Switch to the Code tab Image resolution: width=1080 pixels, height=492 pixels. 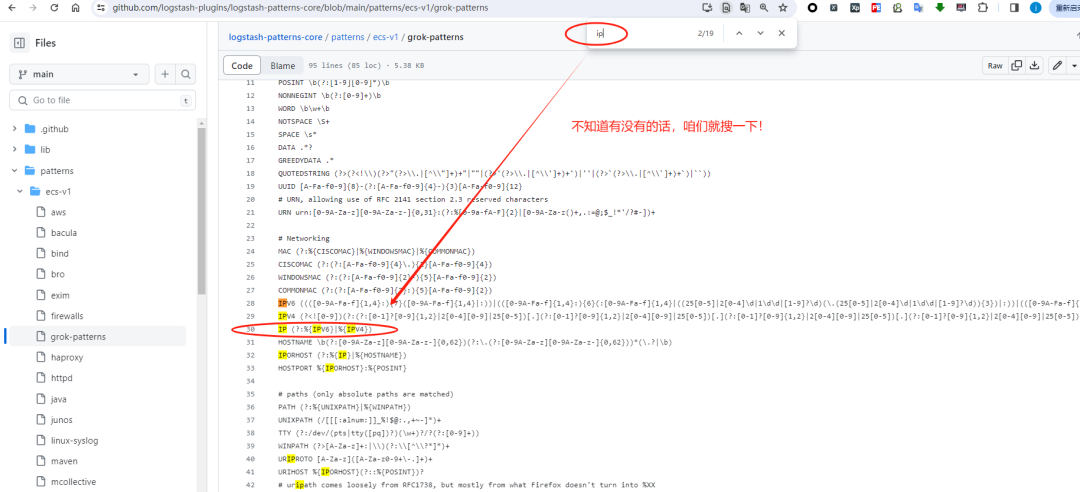click(242, 65)
